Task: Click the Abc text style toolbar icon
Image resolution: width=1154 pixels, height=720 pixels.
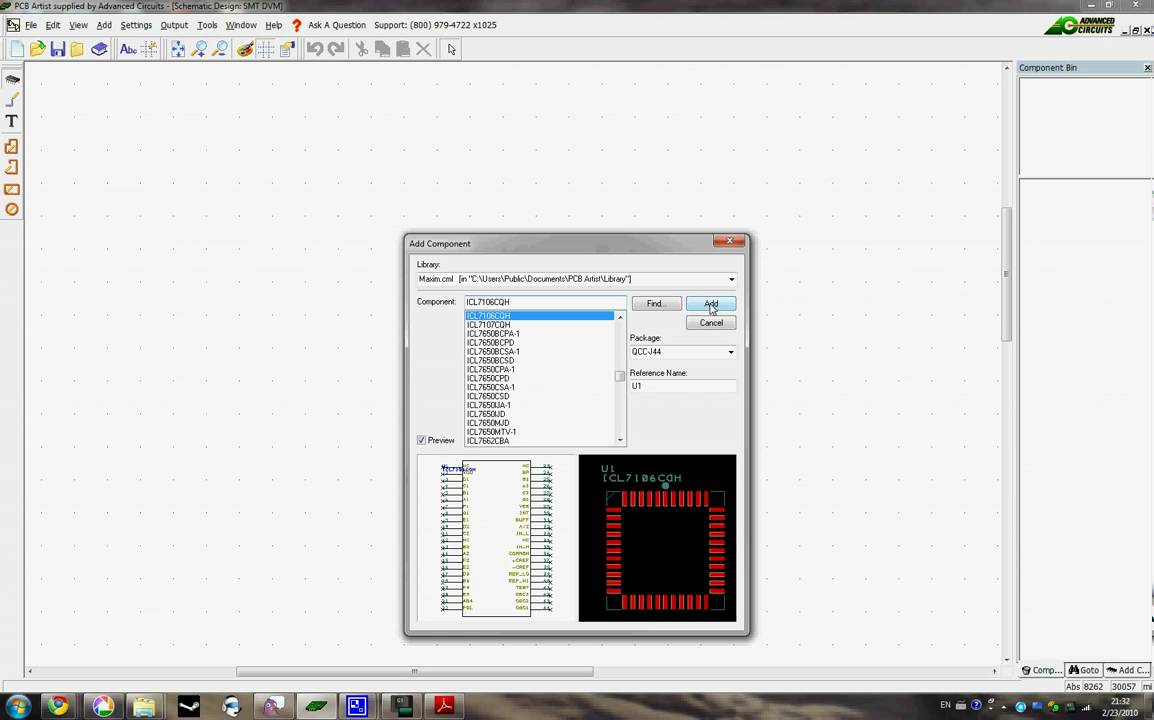Action: pyautogui.click(x=128, y=49)
